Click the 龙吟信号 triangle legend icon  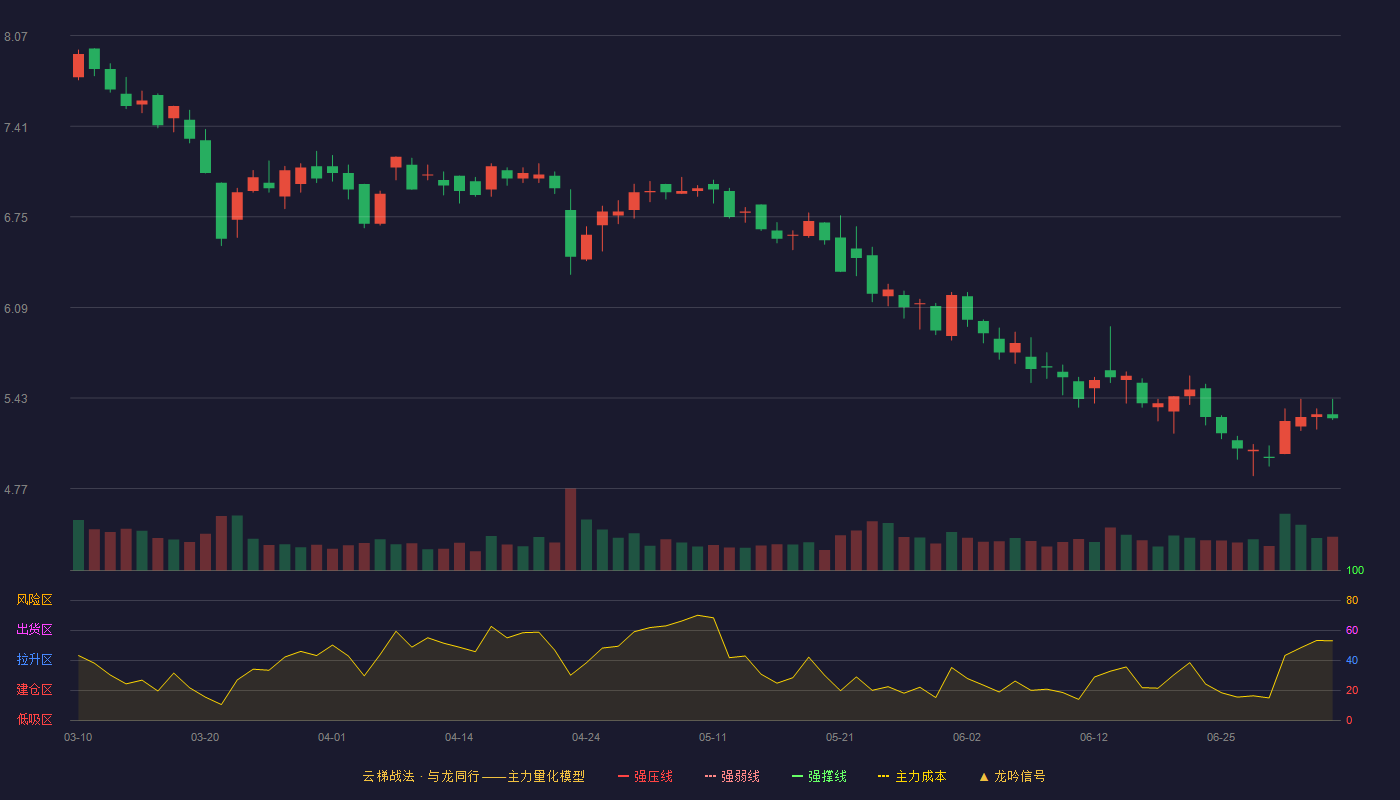click(984, 776)
